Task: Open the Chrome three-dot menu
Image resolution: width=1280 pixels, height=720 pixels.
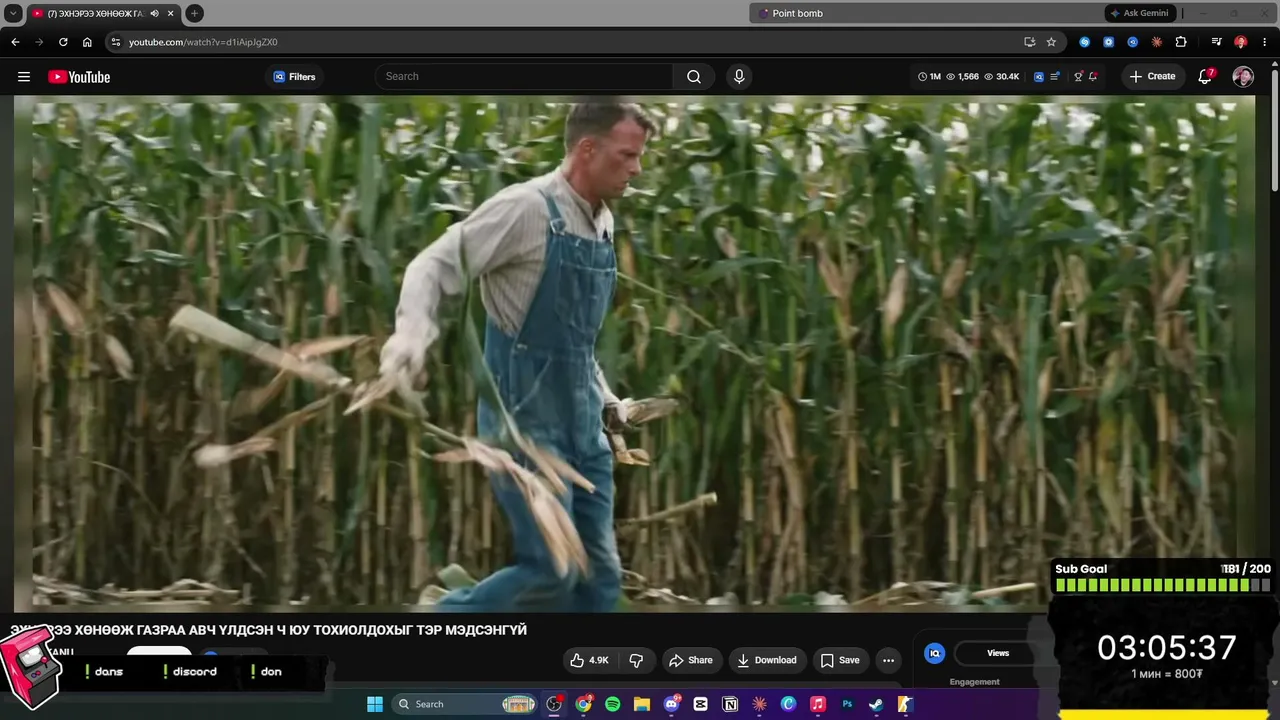Action: coord(1264,42)
